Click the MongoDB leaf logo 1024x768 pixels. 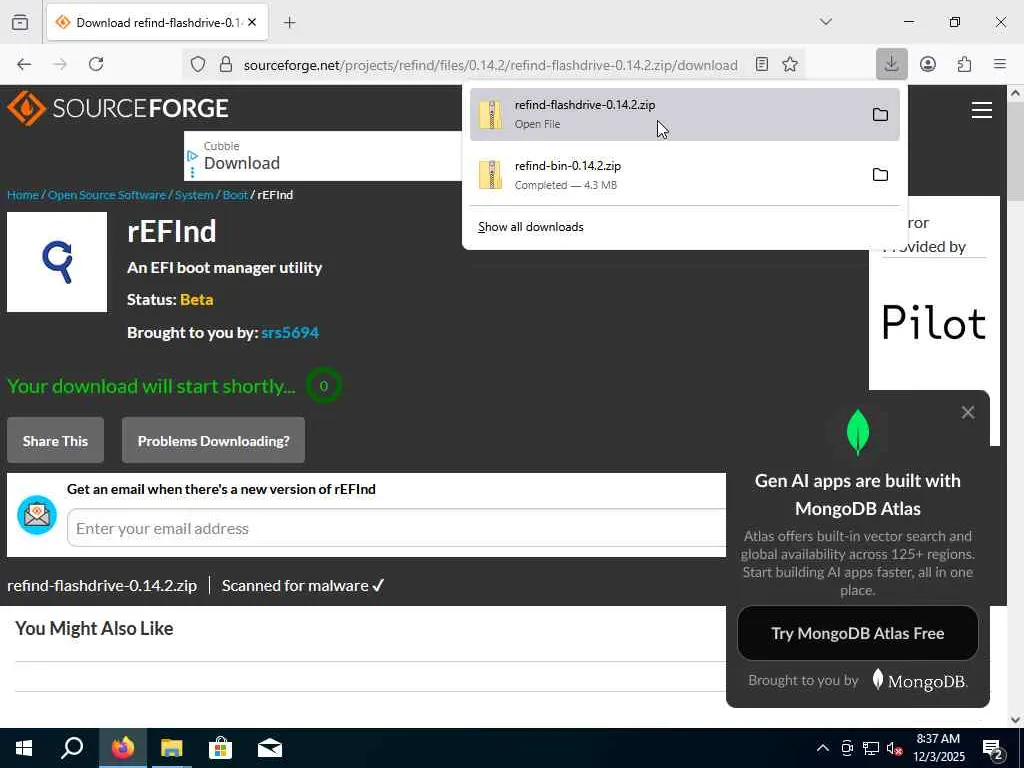click(x=857, y=432)
